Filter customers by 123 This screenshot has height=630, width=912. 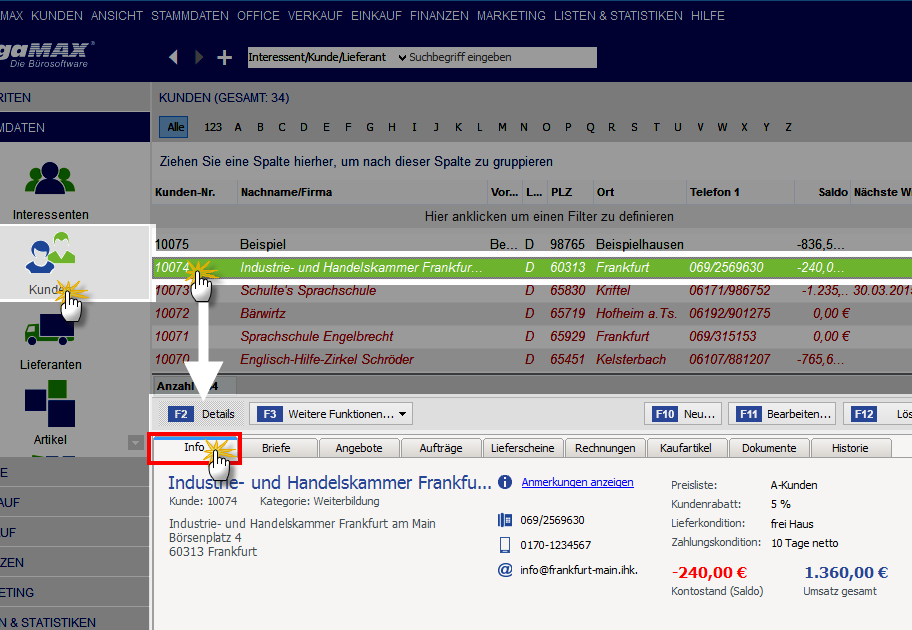pyautogui.click(x=213, y=127)
